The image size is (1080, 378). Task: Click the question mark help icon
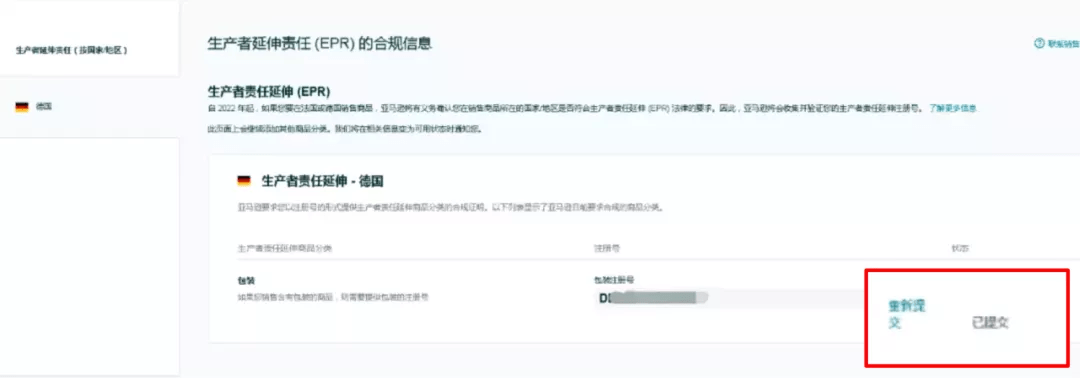click(1039, 43)
